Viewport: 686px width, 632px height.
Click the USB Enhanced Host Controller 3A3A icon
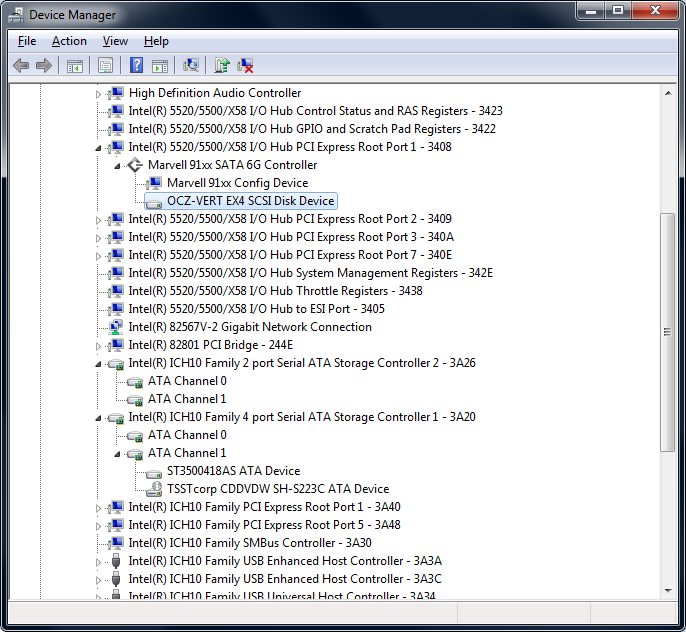point(116,561)
